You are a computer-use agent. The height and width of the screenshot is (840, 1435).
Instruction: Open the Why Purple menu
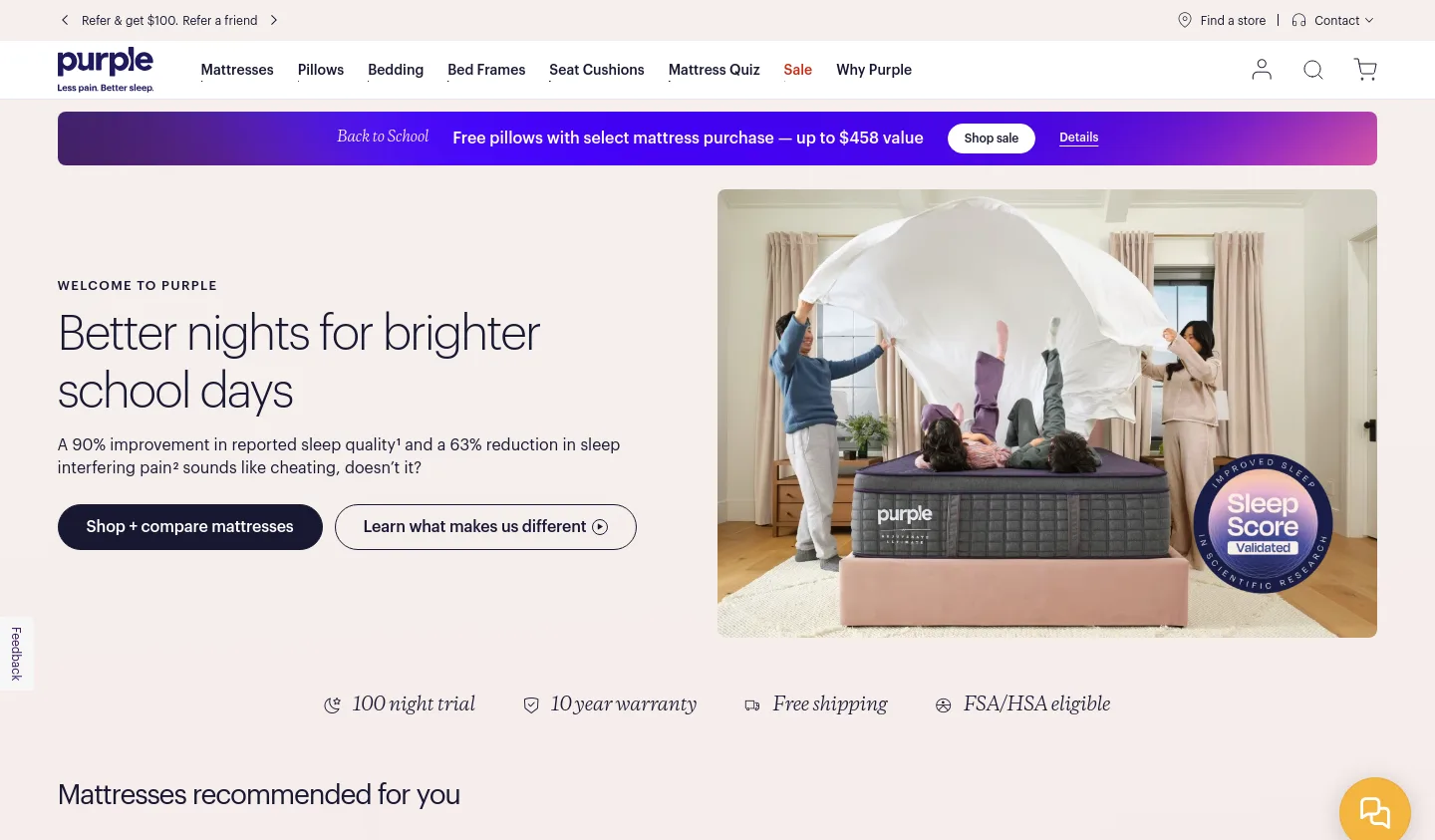874,70
